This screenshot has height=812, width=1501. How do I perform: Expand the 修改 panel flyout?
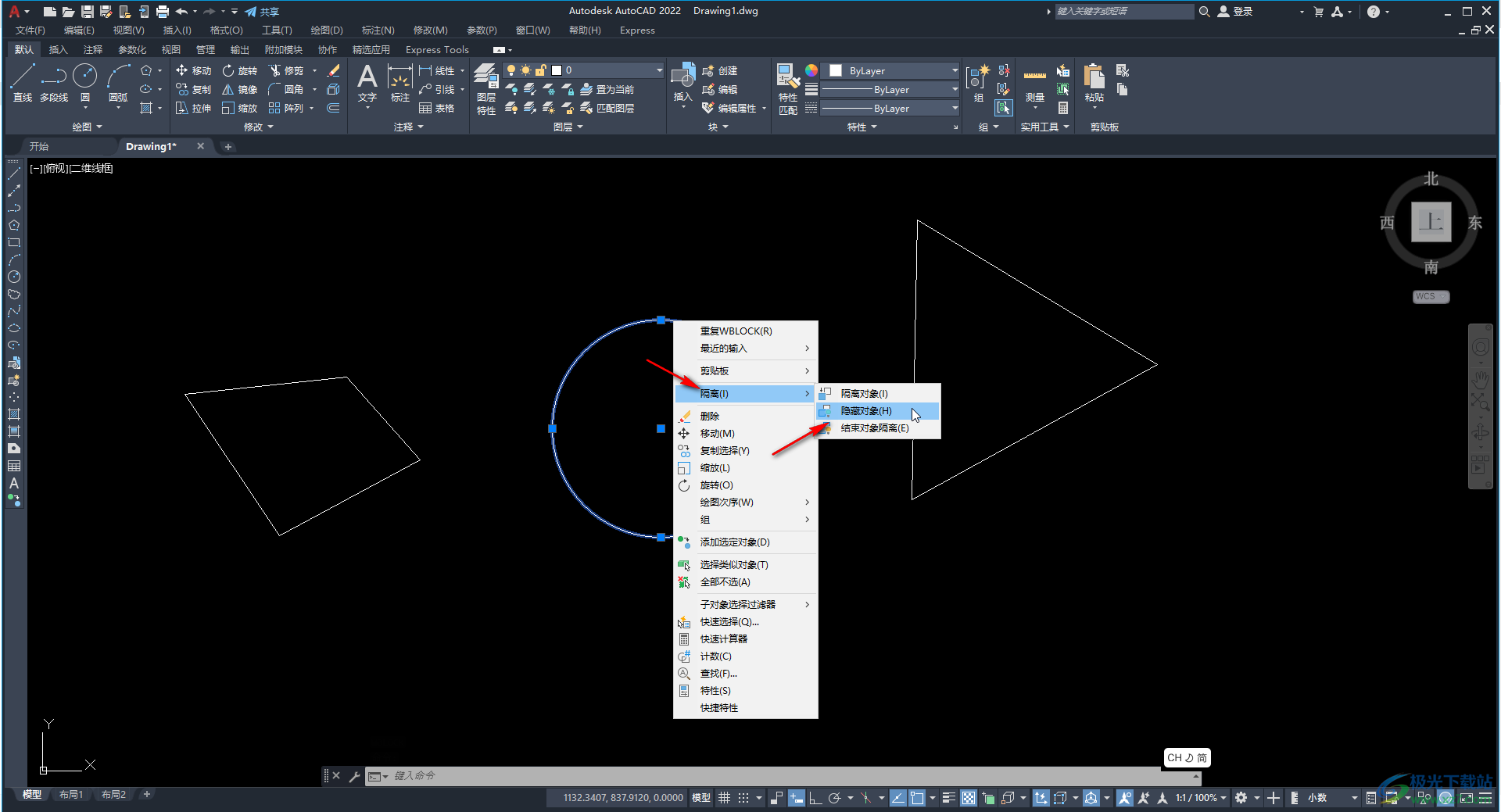[x=259, y=127]
